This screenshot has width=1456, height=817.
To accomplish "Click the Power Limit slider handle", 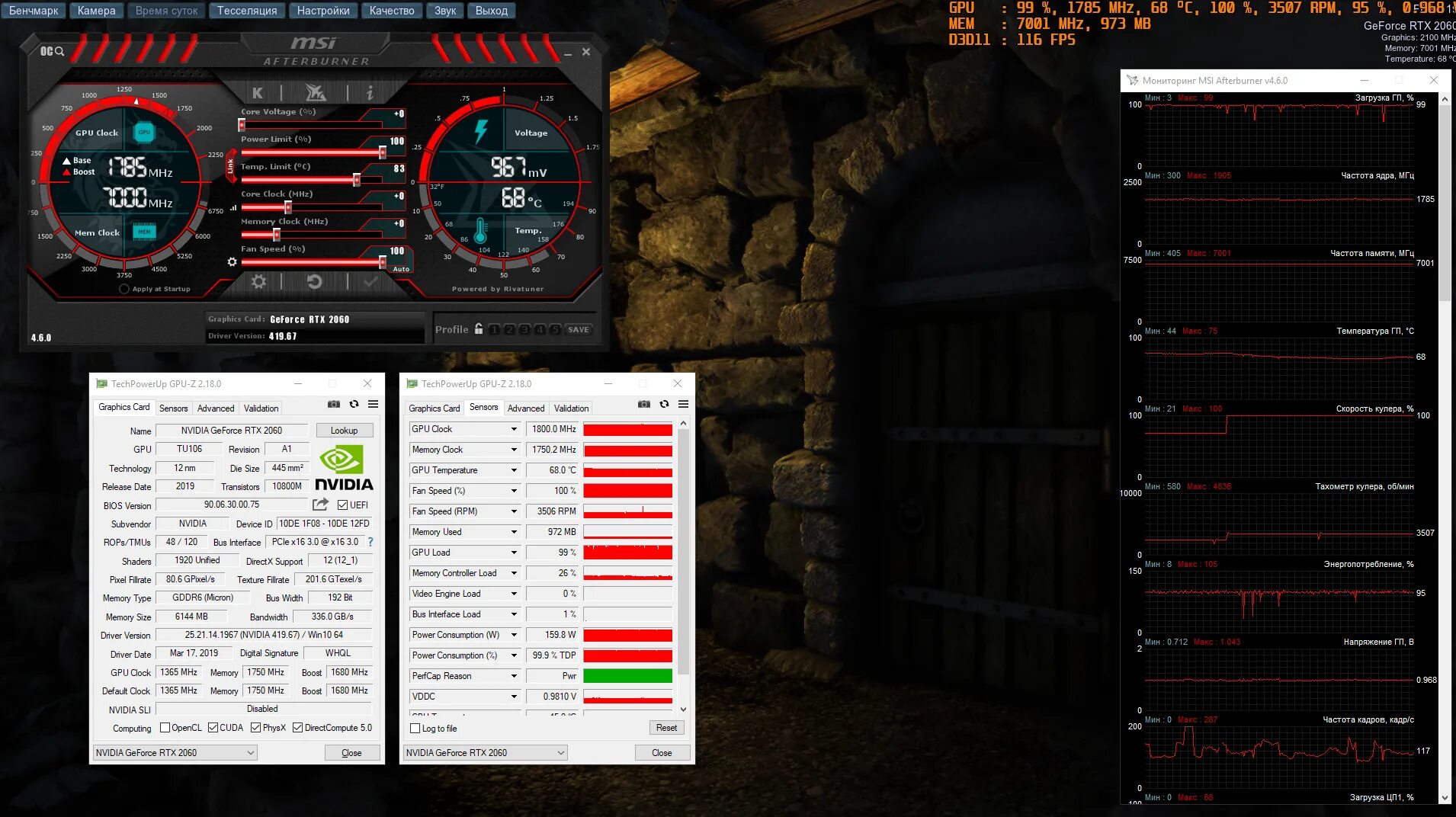I will (383, 152).
